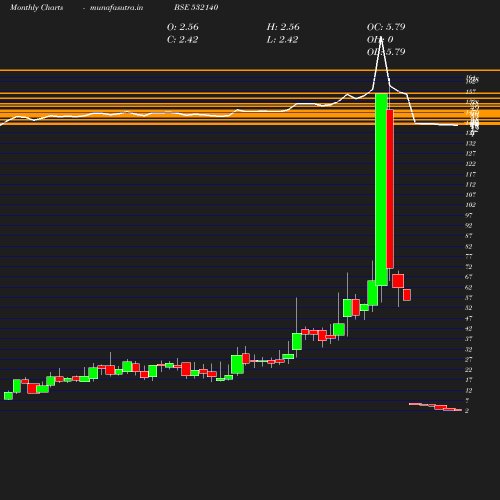The image size is (500, 500).
Task: Click the "BSE 532140" symbol label
Action: pyautogui.click(x=196, y=7)
